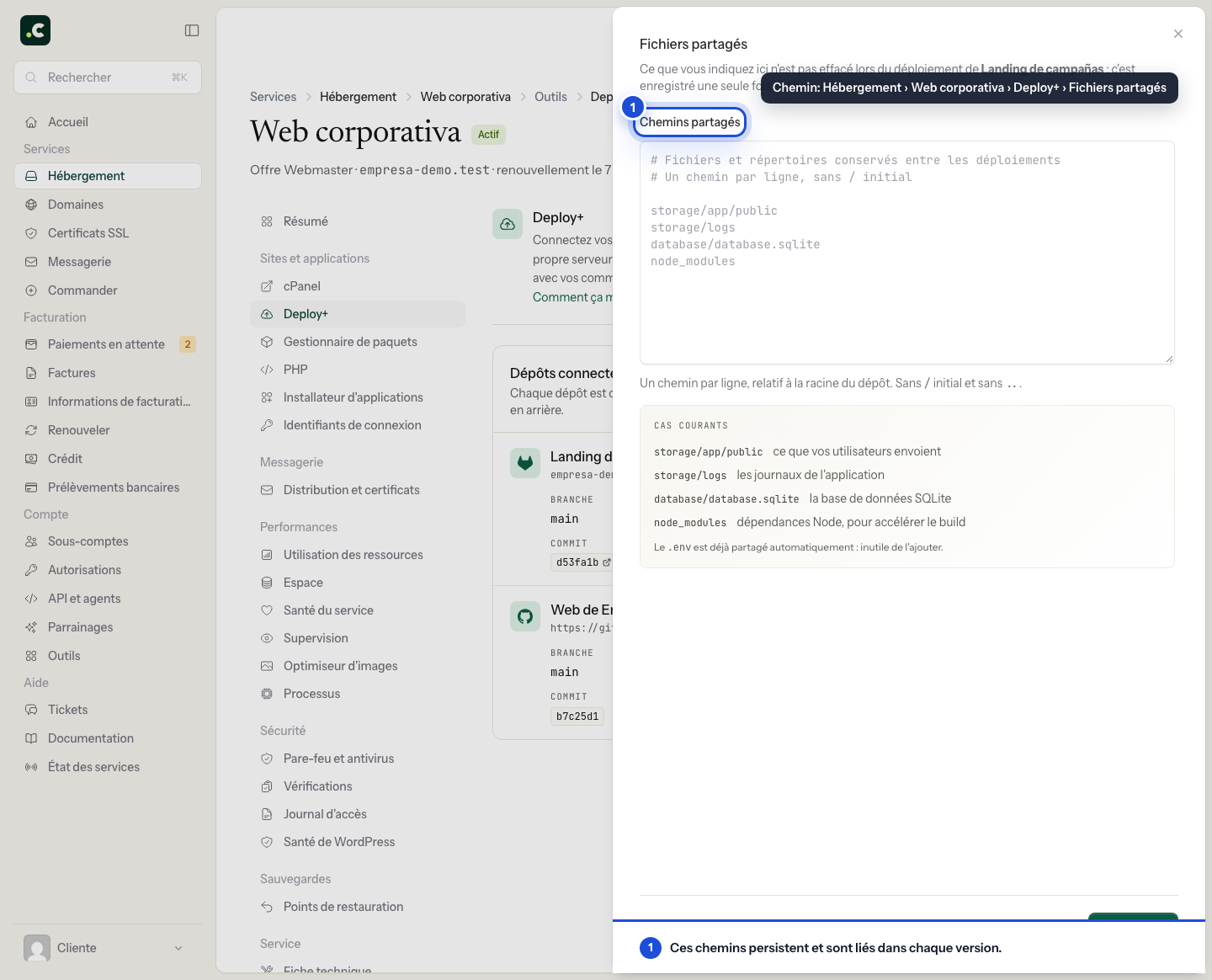Click the commit b7c25d1 badge

(x=577, y=716)
